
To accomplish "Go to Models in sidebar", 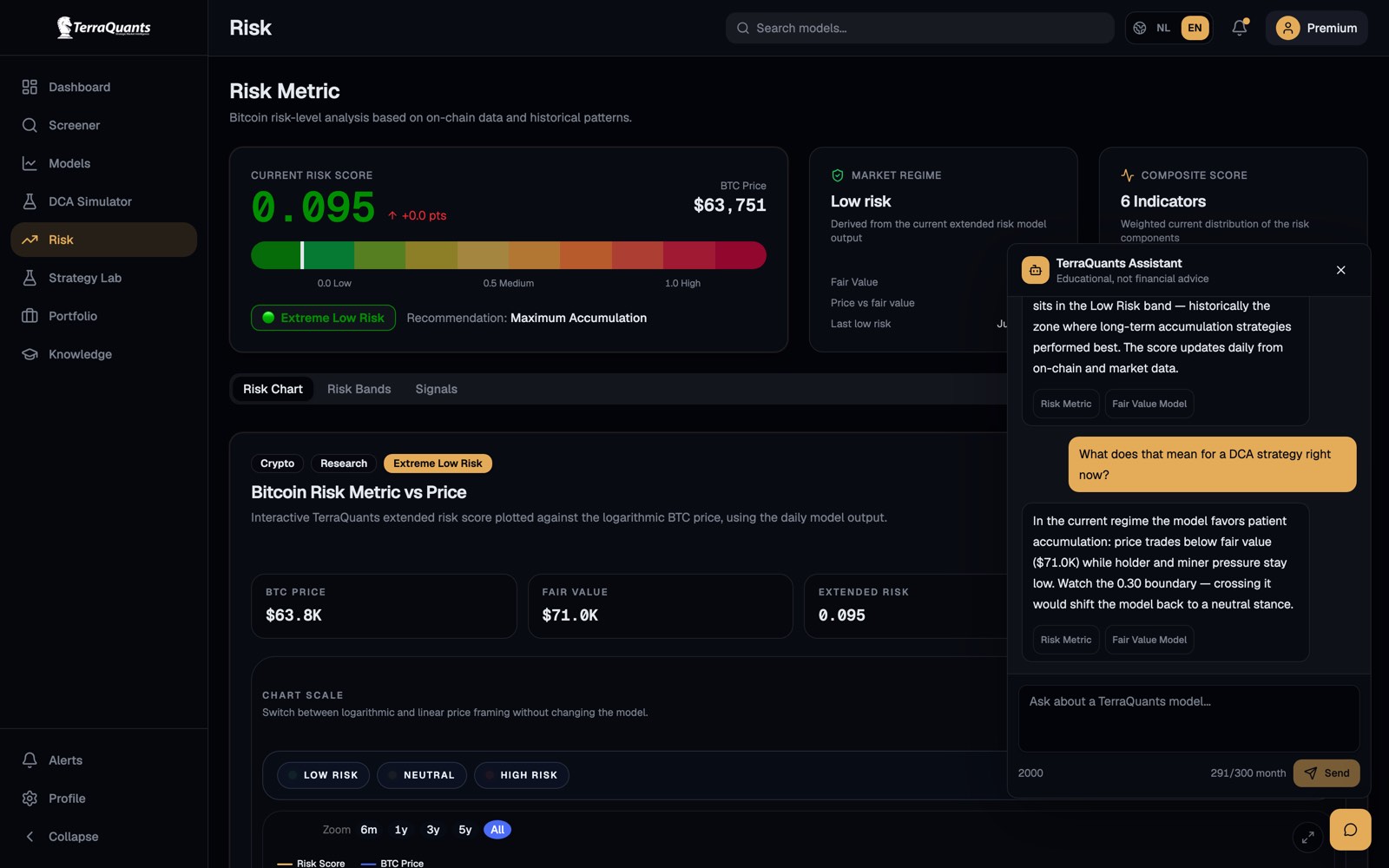I will pyautogui.click(x=103, y=163).
